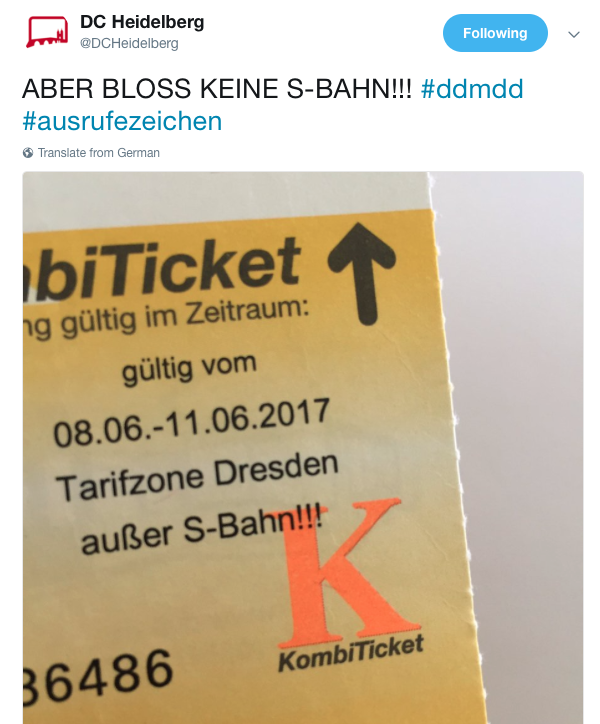Viewport: 600px width, 724px height.
Task: Click the globe icon beside Translate
Action: tap(28, 152)
